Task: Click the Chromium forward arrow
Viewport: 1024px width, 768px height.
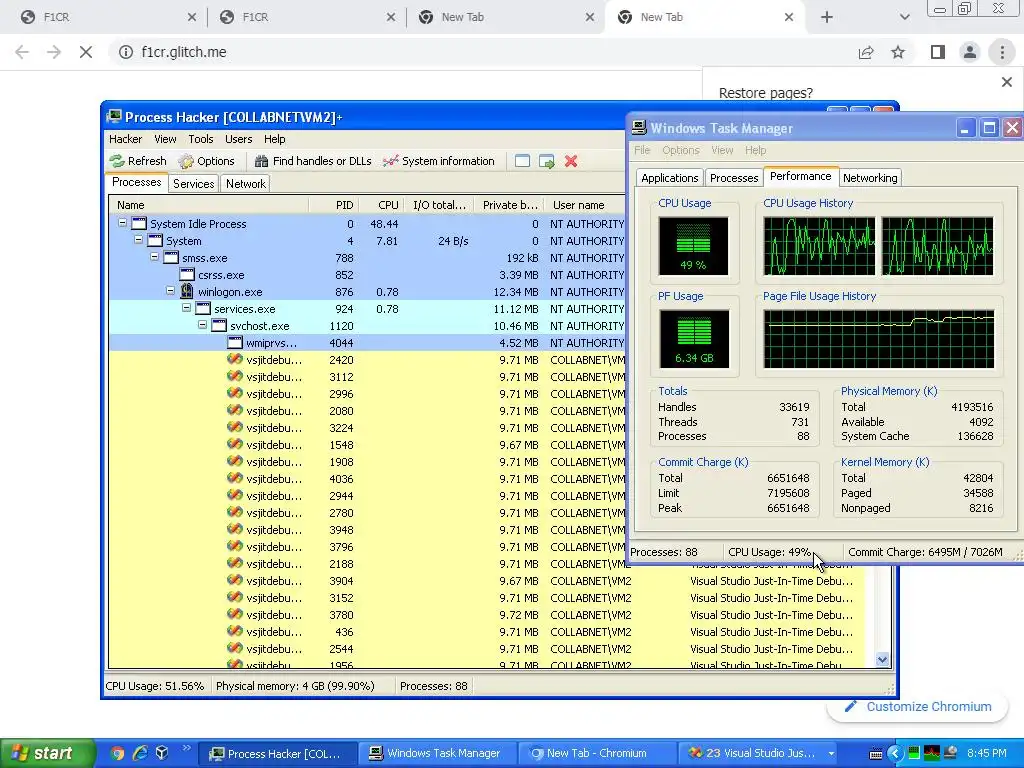Action: click(x=54, y=52)
